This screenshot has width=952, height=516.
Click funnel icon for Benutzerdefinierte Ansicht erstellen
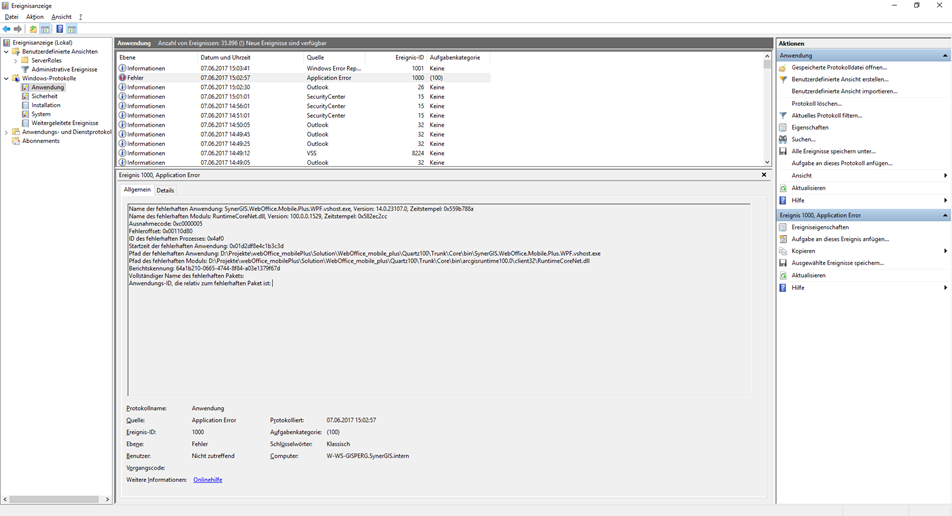click(783, 80)
